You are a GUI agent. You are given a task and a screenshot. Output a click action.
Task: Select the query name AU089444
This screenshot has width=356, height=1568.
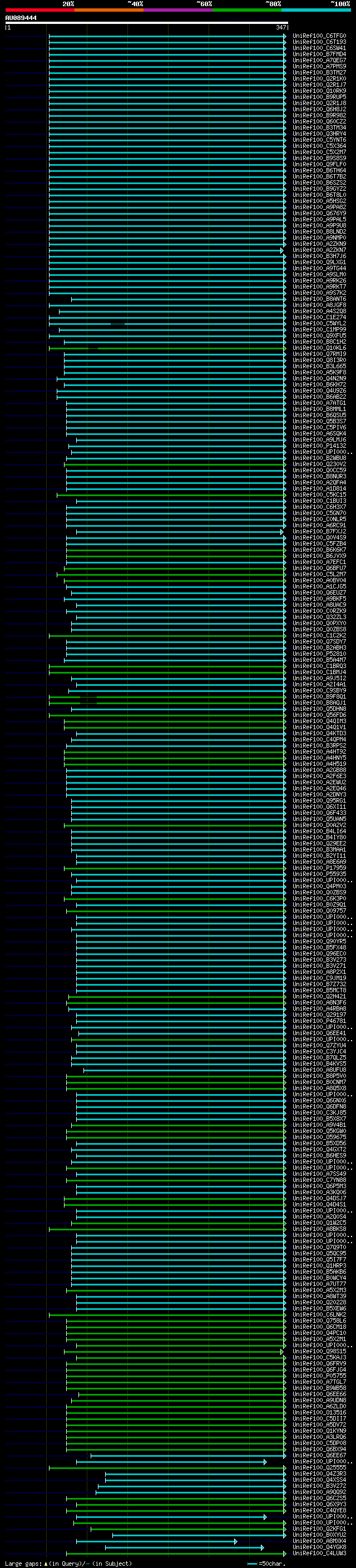tap(21, 18)
